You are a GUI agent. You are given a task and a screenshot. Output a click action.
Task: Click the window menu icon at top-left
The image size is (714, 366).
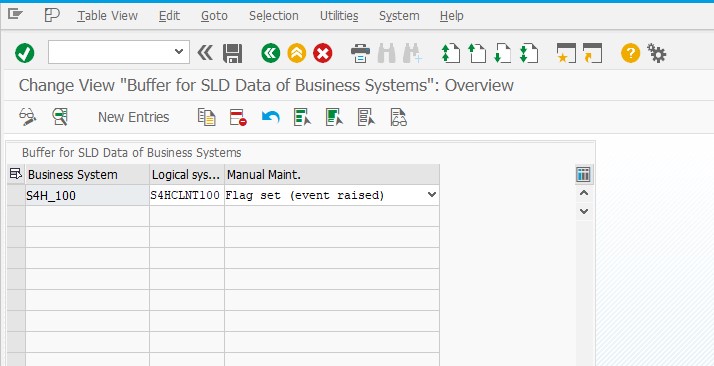15,15
